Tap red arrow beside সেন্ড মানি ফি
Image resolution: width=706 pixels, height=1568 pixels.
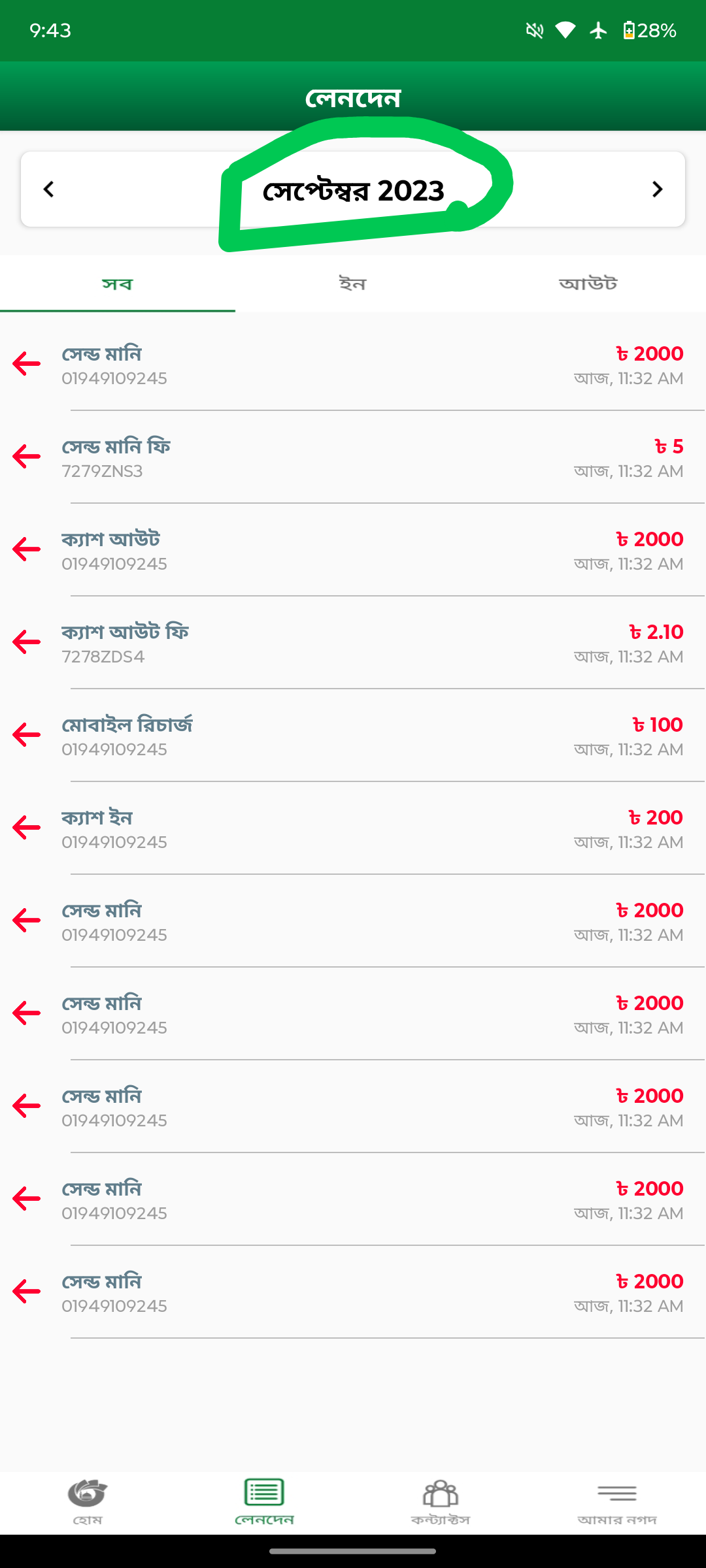coord(27,457)
